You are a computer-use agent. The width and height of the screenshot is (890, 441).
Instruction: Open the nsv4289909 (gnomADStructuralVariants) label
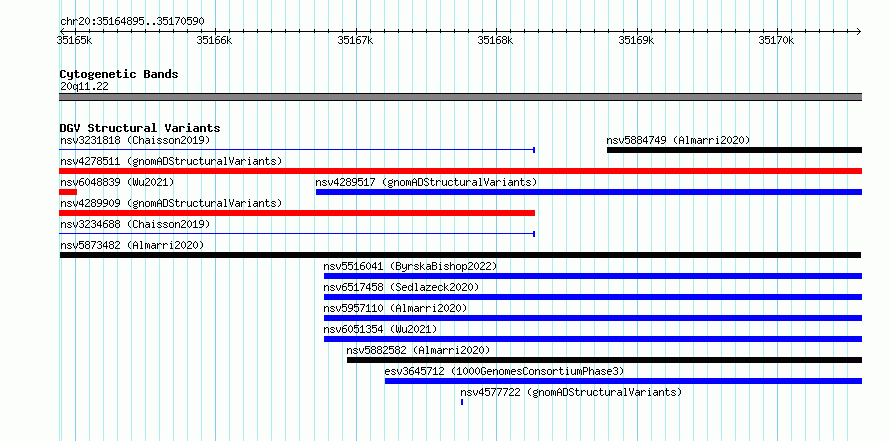(171, 203)
